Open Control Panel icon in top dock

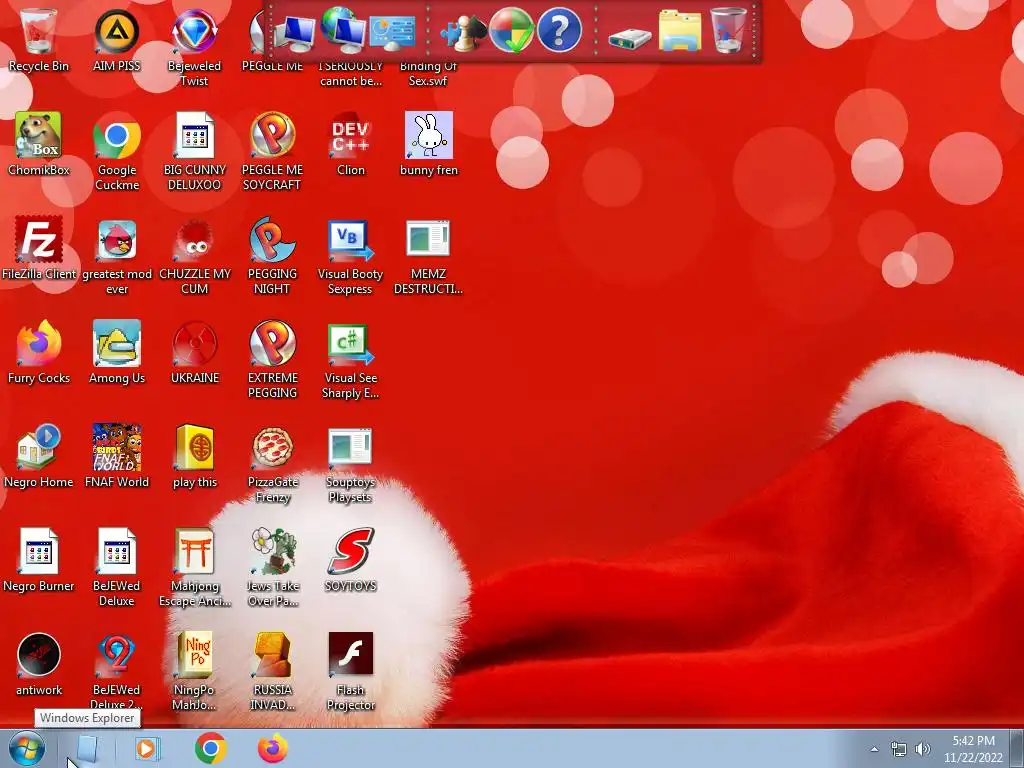click(392, 31)
